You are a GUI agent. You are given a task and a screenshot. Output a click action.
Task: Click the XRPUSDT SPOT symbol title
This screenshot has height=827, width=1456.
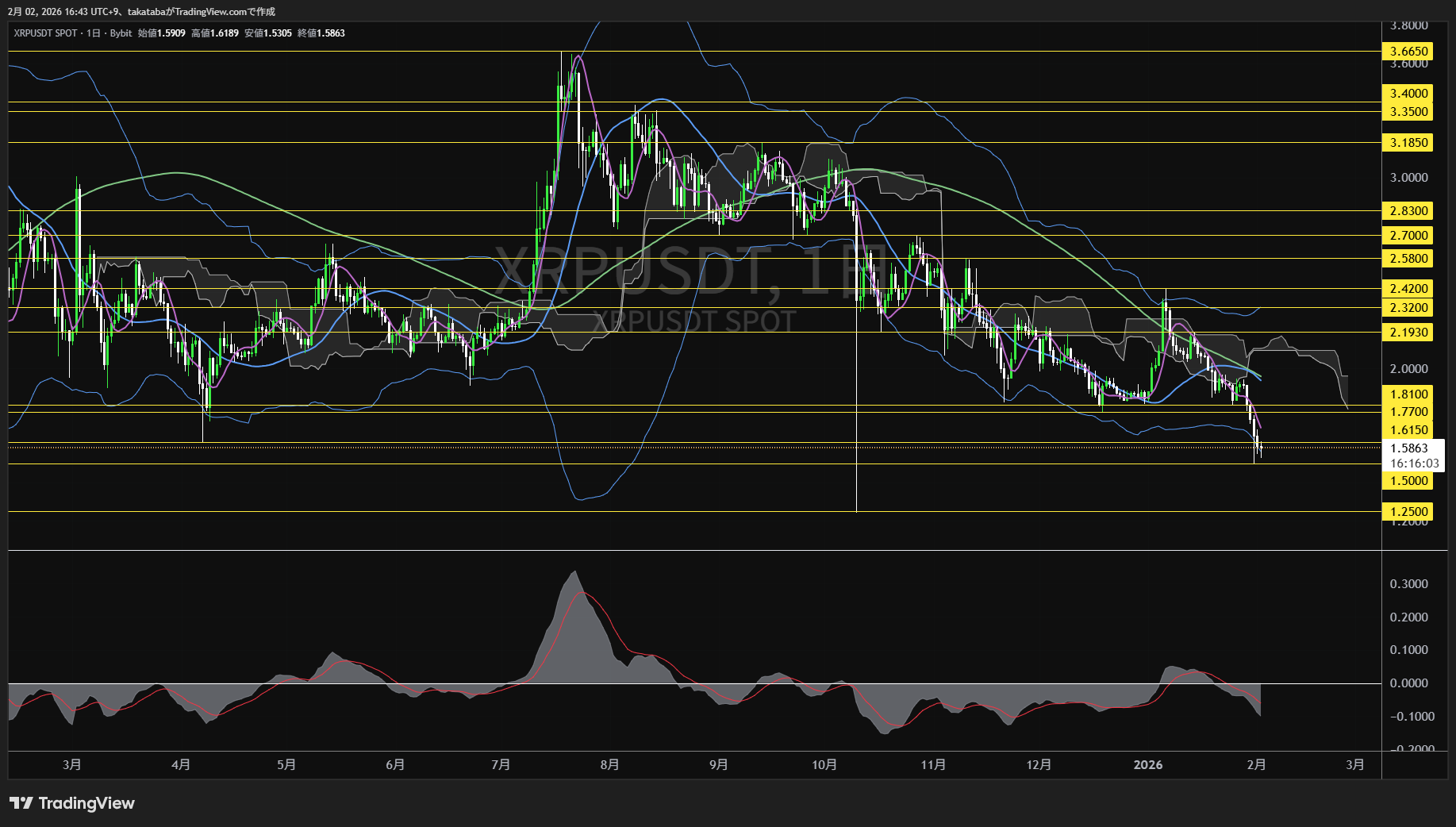point(45,33)
